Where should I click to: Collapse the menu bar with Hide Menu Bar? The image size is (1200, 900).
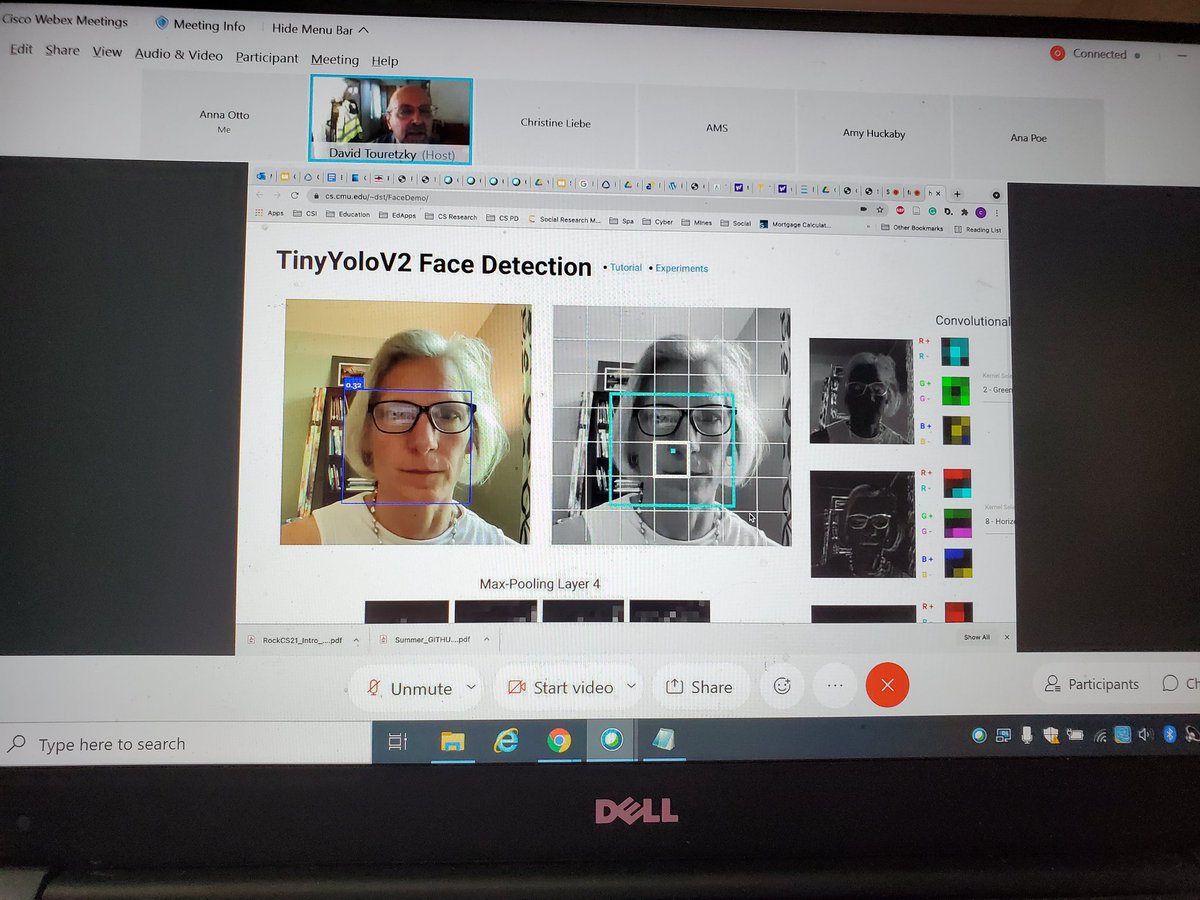pyautogui.click(x=314, y=29)
